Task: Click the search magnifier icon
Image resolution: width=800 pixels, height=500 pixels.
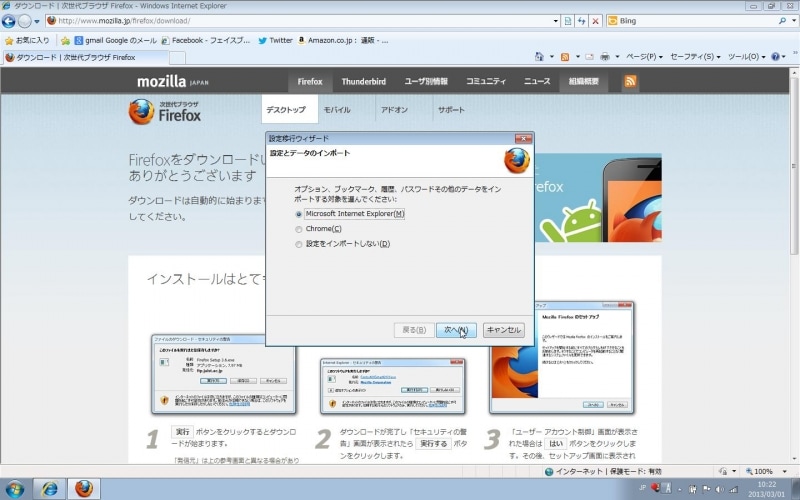Action: click(782, 21)
